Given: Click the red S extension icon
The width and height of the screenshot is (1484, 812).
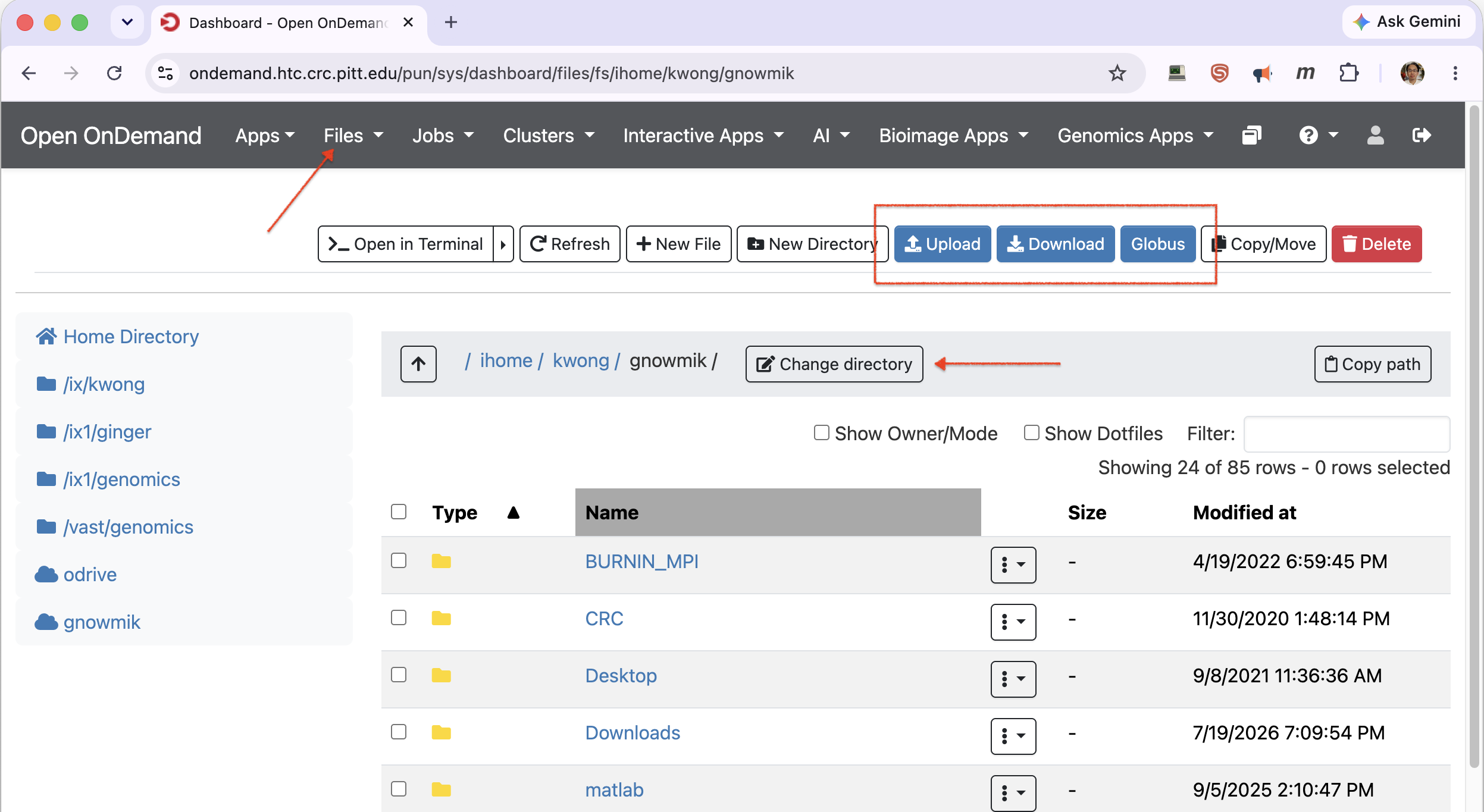Looking at the screenshot, I should pyautogui.click(x=1219, y=73).
